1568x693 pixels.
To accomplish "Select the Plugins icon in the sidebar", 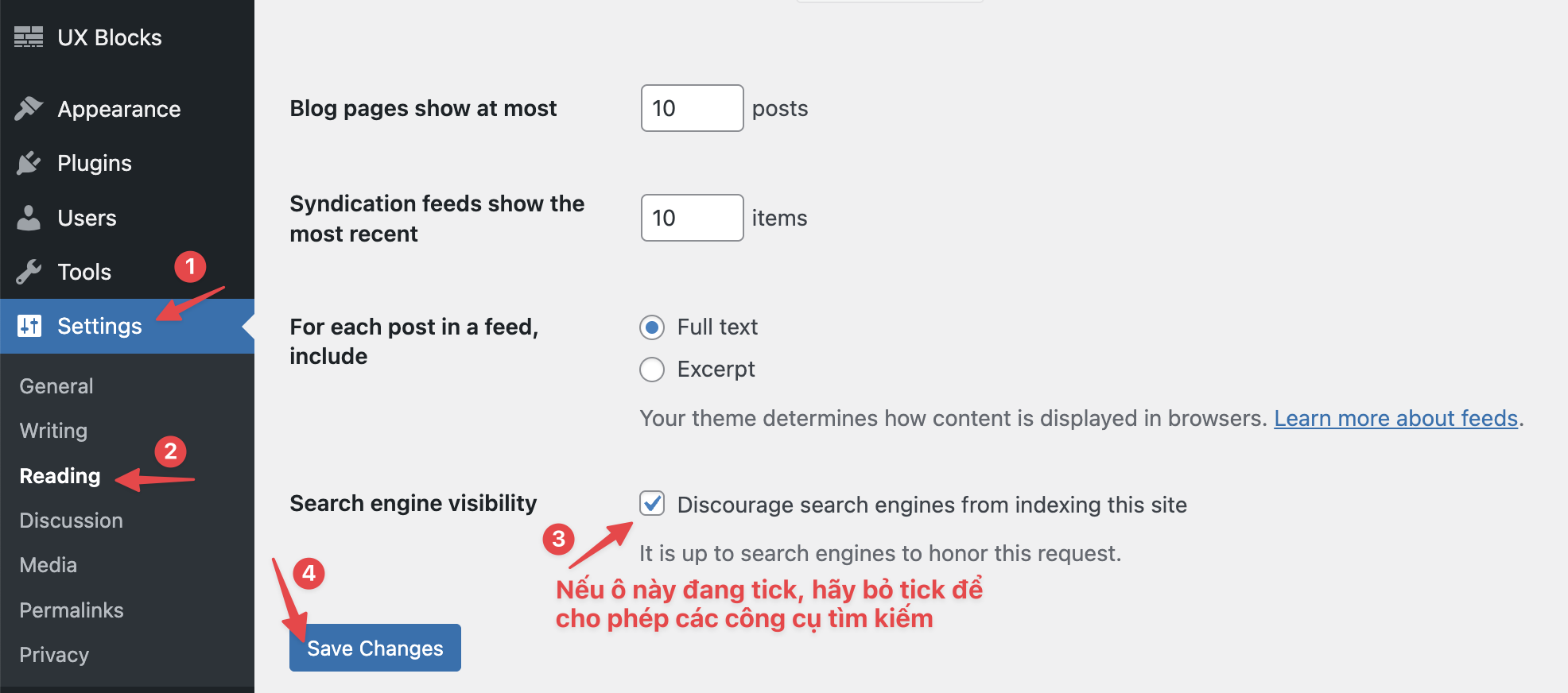I will click(x=29, y=163).
